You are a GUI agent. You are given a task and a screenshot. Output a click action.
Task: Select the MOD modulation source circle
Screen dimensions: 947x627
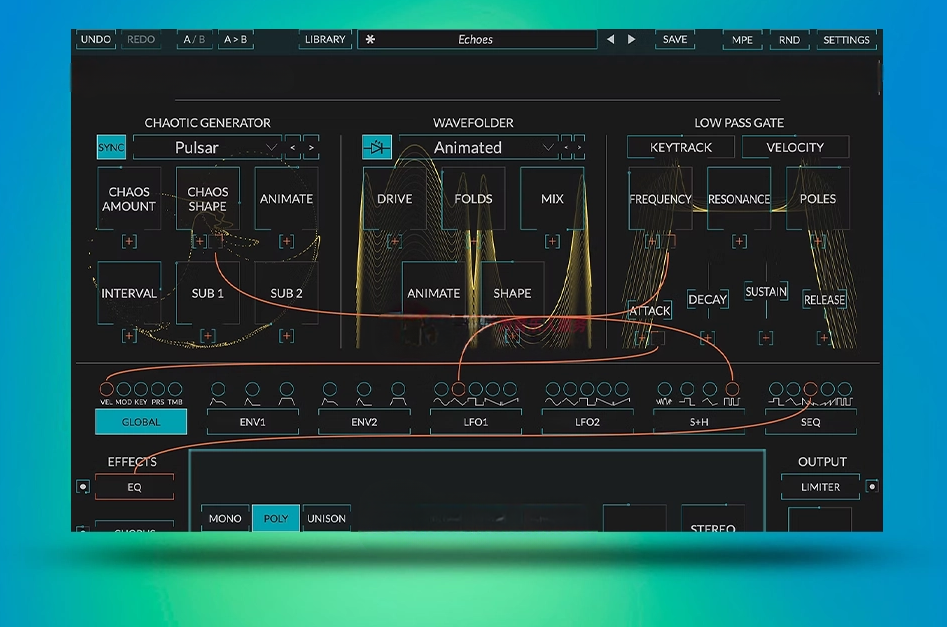[x=124, y=388]
